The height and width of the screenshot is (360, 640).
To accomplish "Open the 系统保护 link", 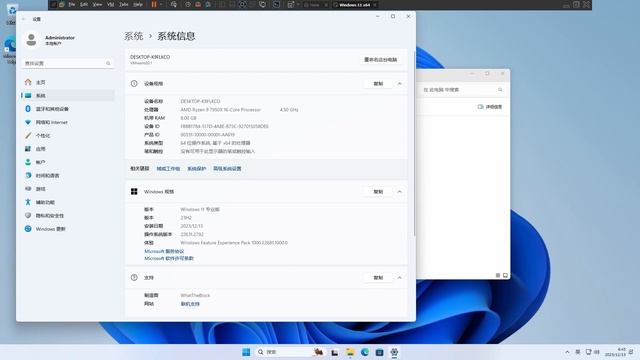I will 196,169.
